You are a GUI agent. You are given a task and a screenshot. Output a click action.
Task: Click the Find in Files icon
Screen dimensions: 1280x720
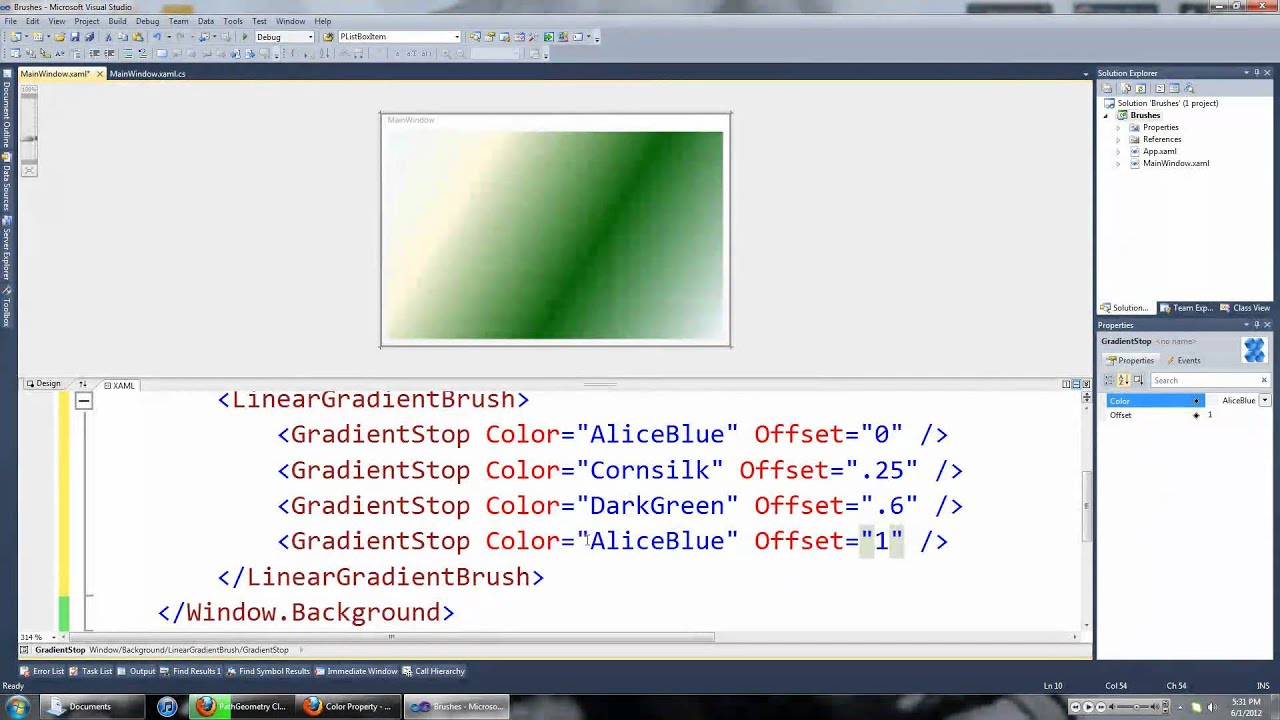click(328, 37)
